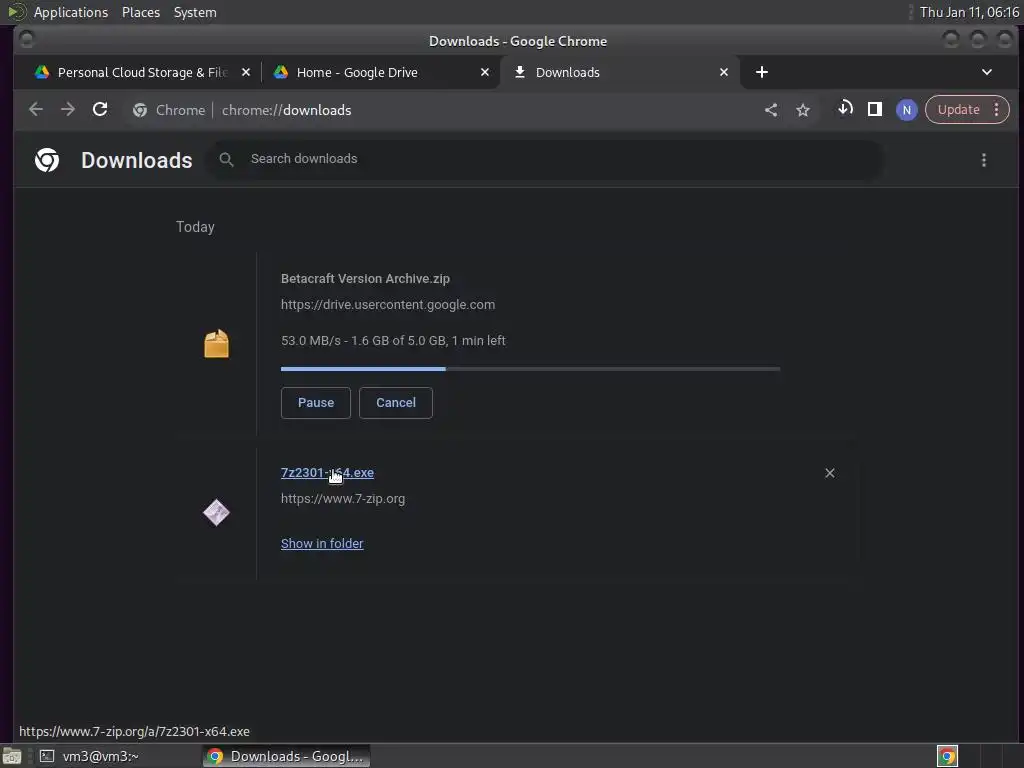The image size is (1024, 768).
Task: Click the show desktop icon in taskbar
Action: click(x=12, y=756)
